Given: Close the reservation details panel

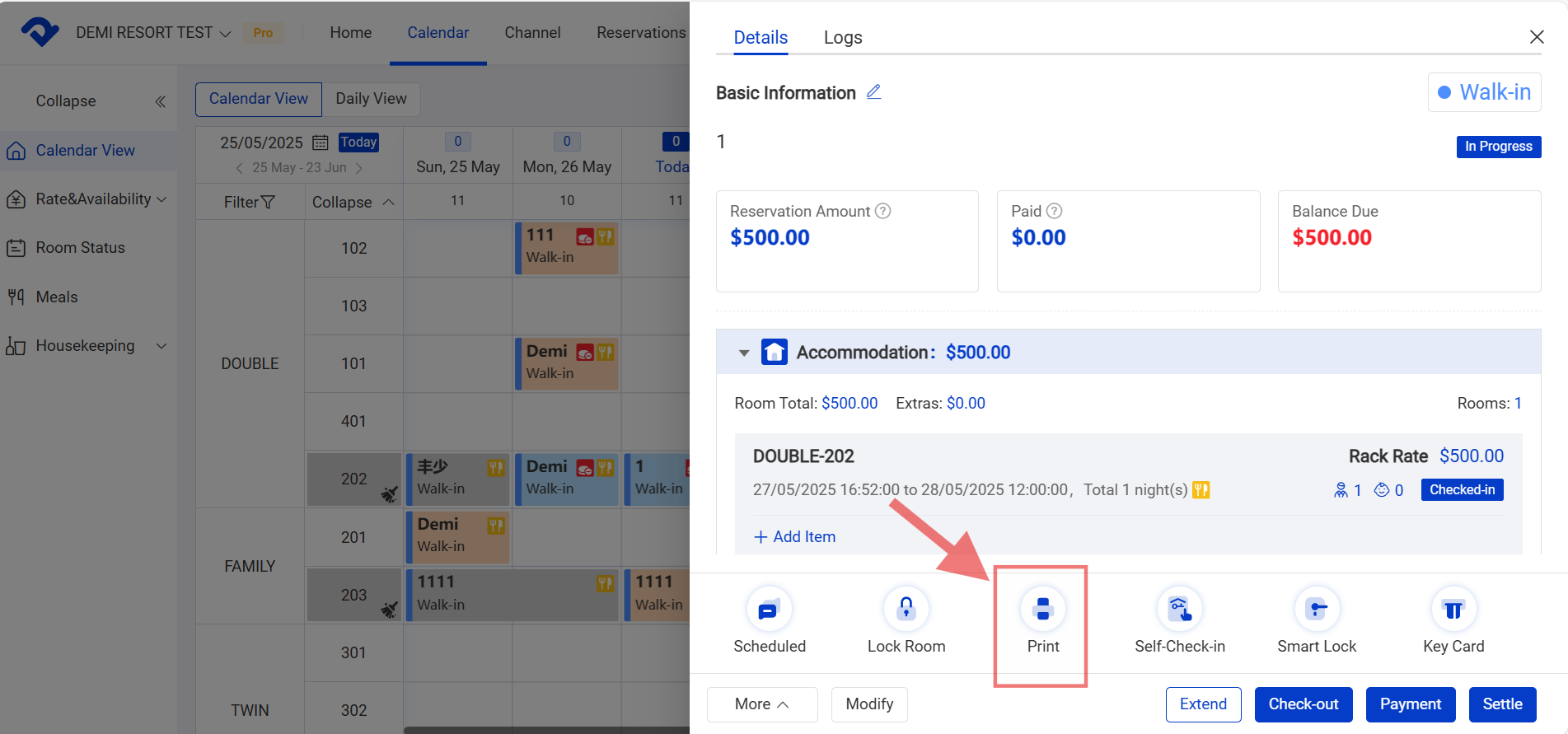Looking at the screenshot, I should tap(1536, 37).
